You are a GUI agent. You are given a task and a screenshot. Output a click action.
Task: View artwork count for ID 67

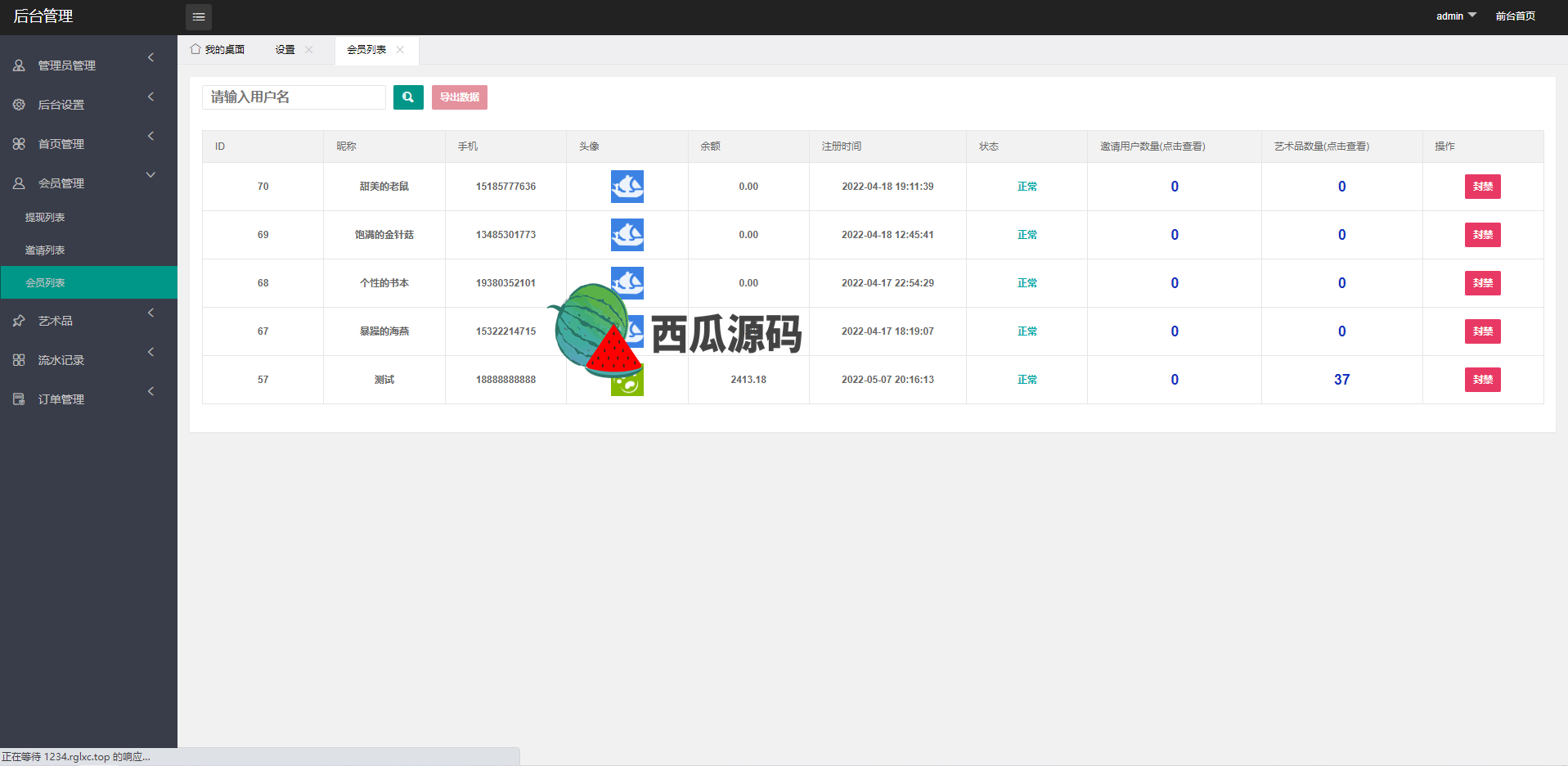pos(1342,331)
